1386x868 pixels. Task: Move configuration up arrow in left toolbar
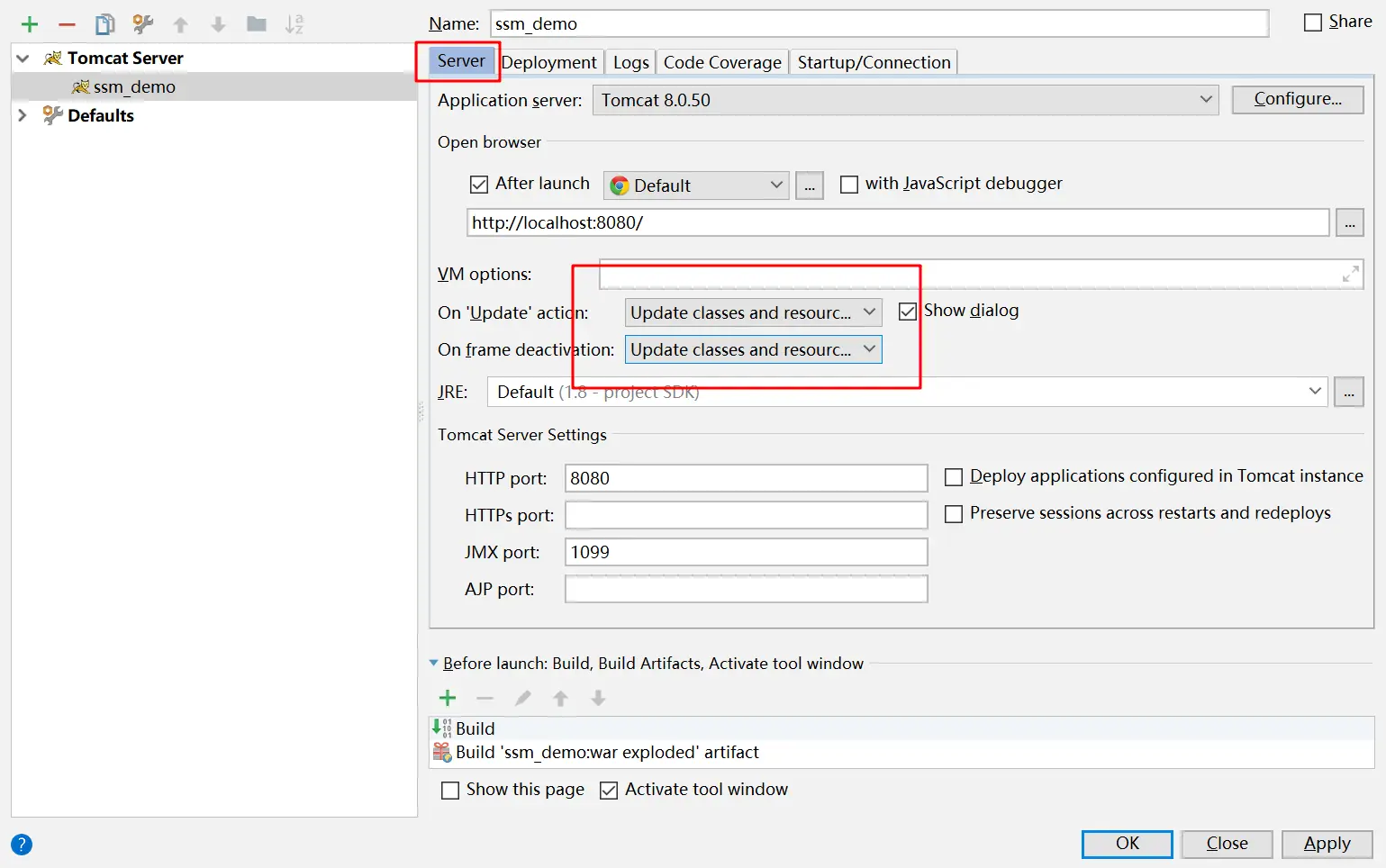181,24
